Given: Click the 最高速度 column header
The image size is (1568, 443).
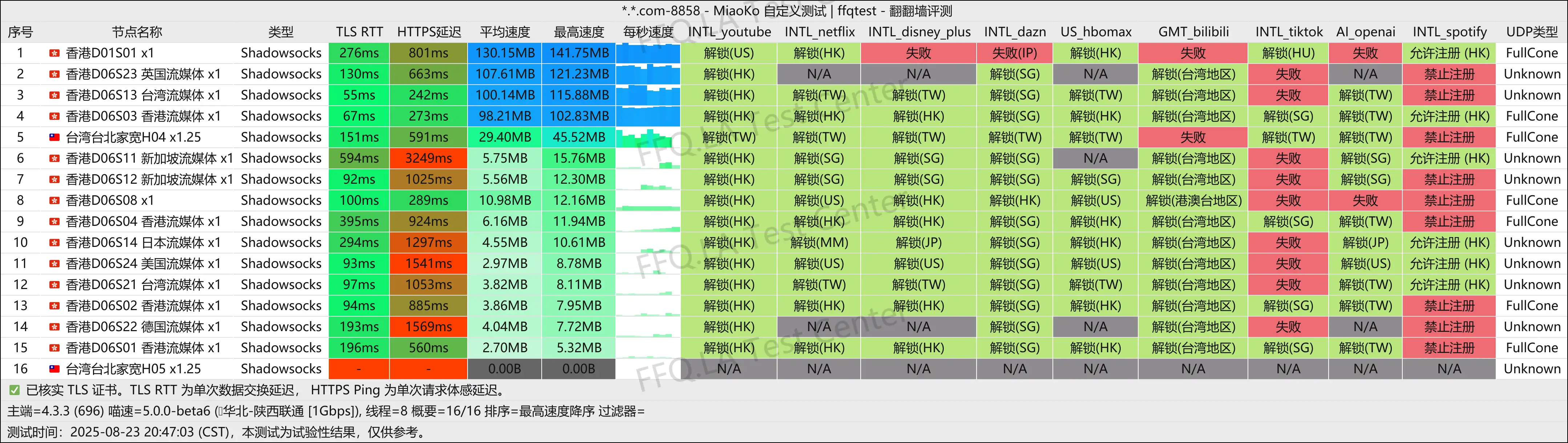Looking at the screenshot, I should tap(579, 32).
